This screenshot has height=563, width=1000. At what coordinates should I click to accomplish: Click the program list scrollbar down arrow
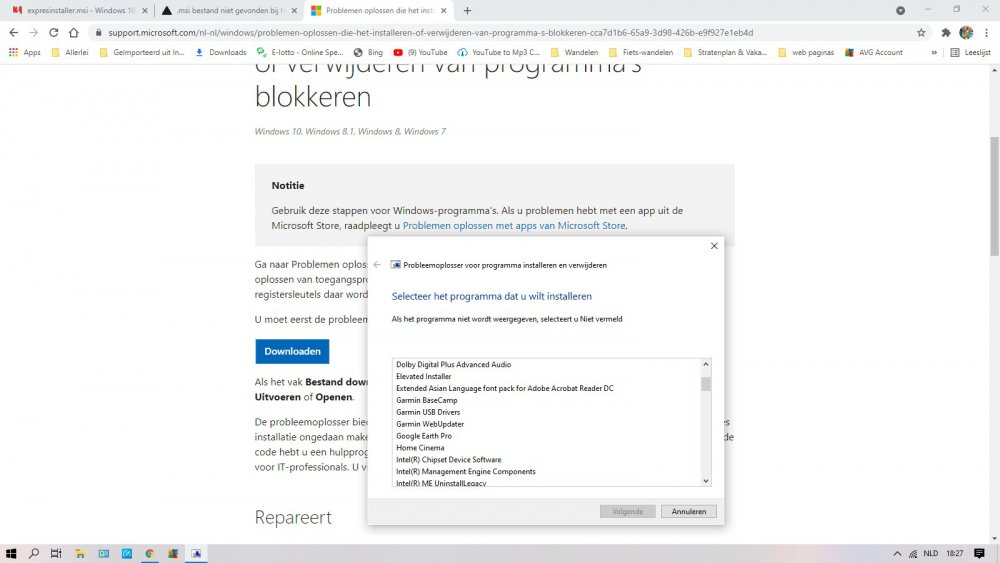tap(706, 481)
